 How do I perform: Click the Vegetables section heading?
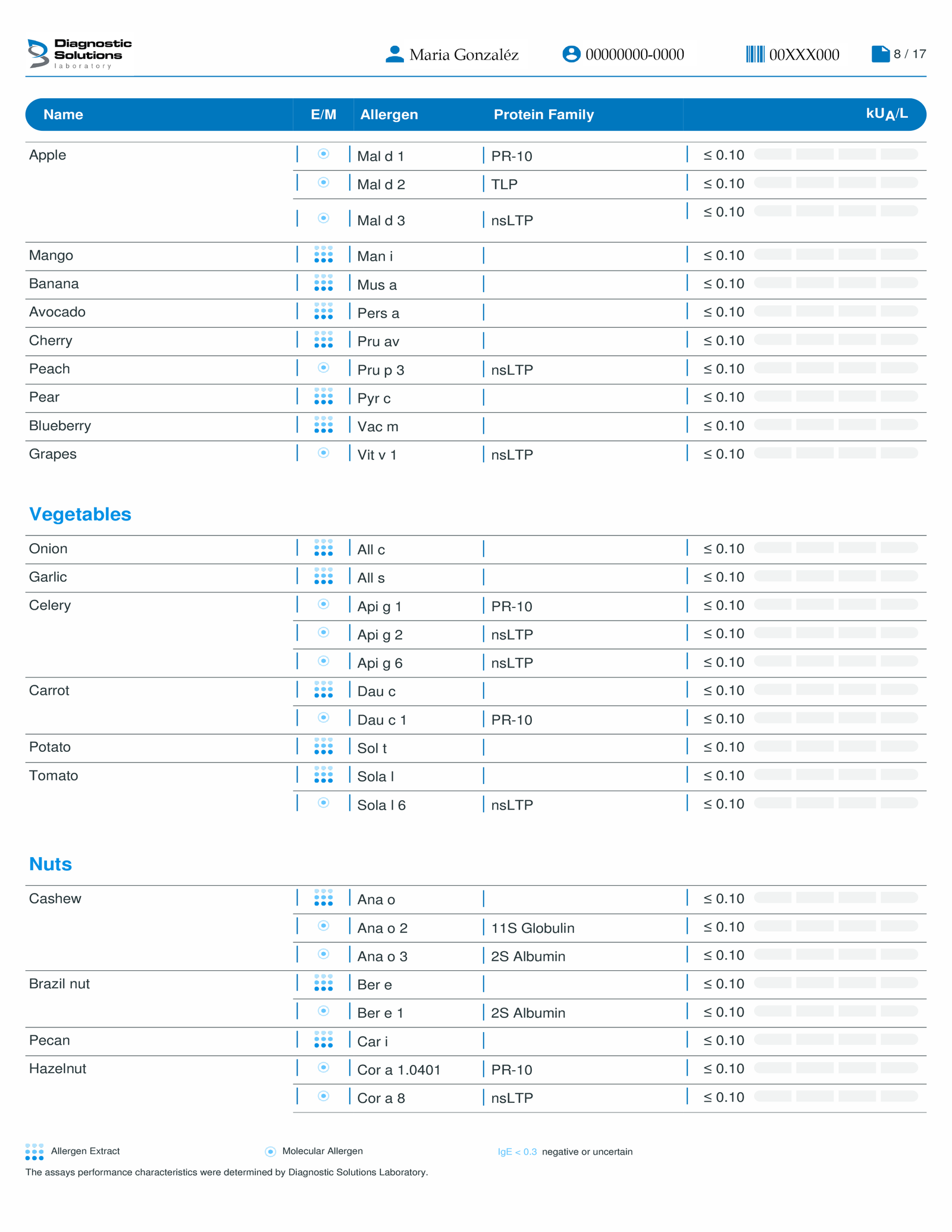point(80,514)
